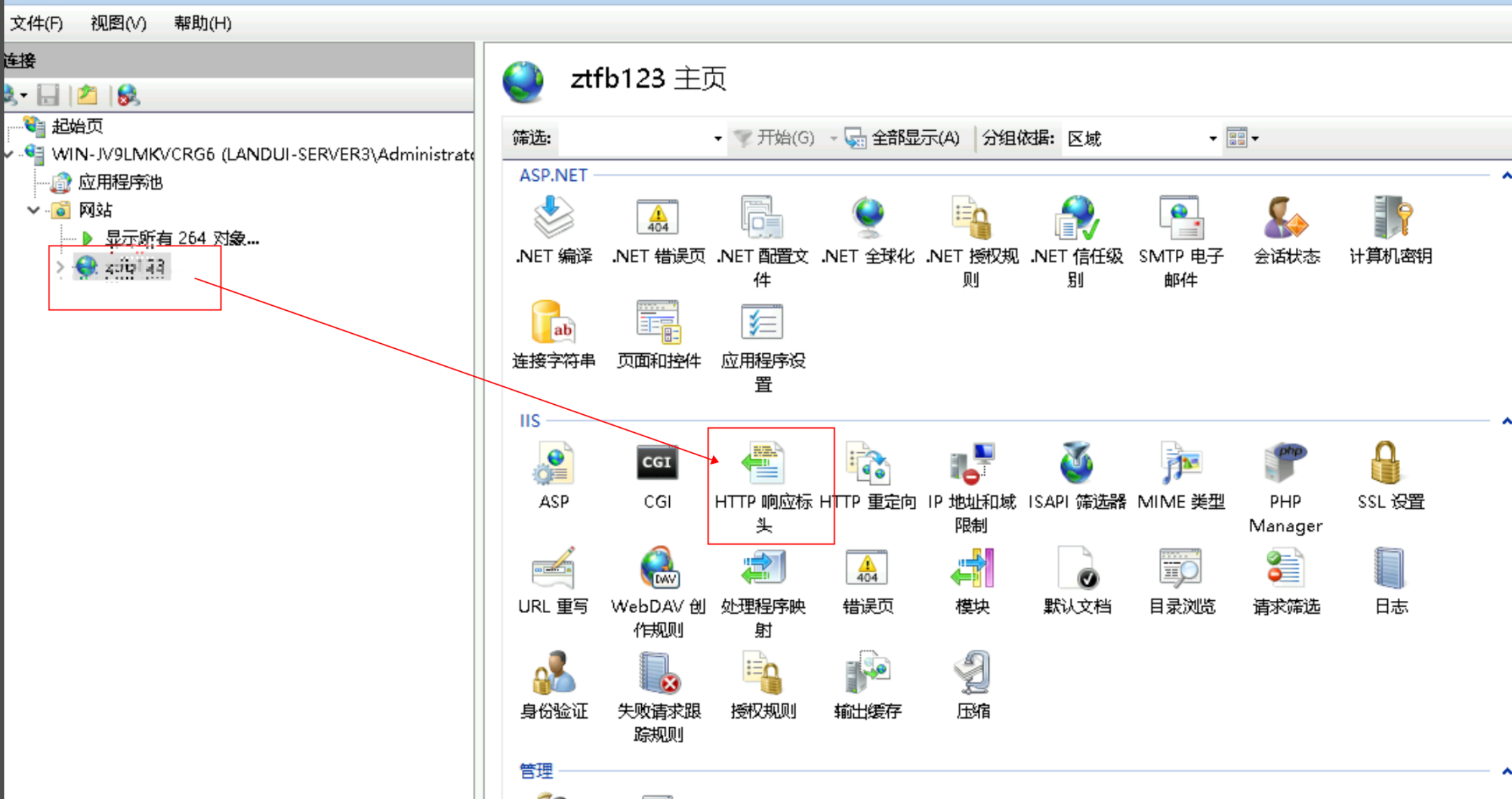Collapse the 网站 tree node

33,210
